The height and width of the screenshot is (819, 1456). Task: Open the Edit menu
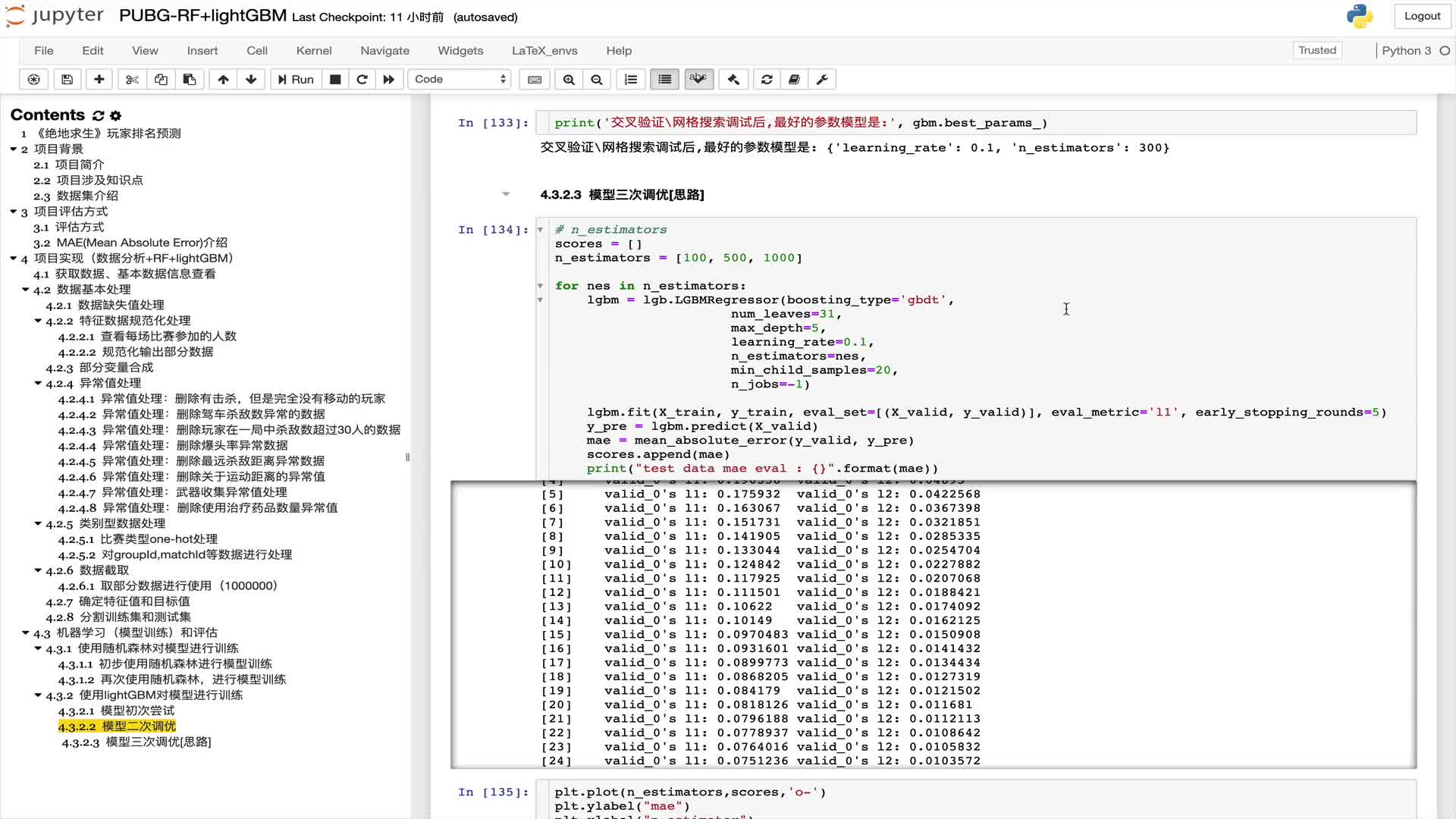[x=93, y=51]
